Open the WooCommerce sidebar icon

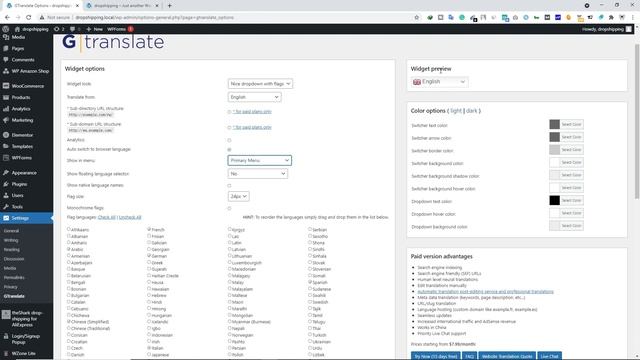click(x=6, y=86)
